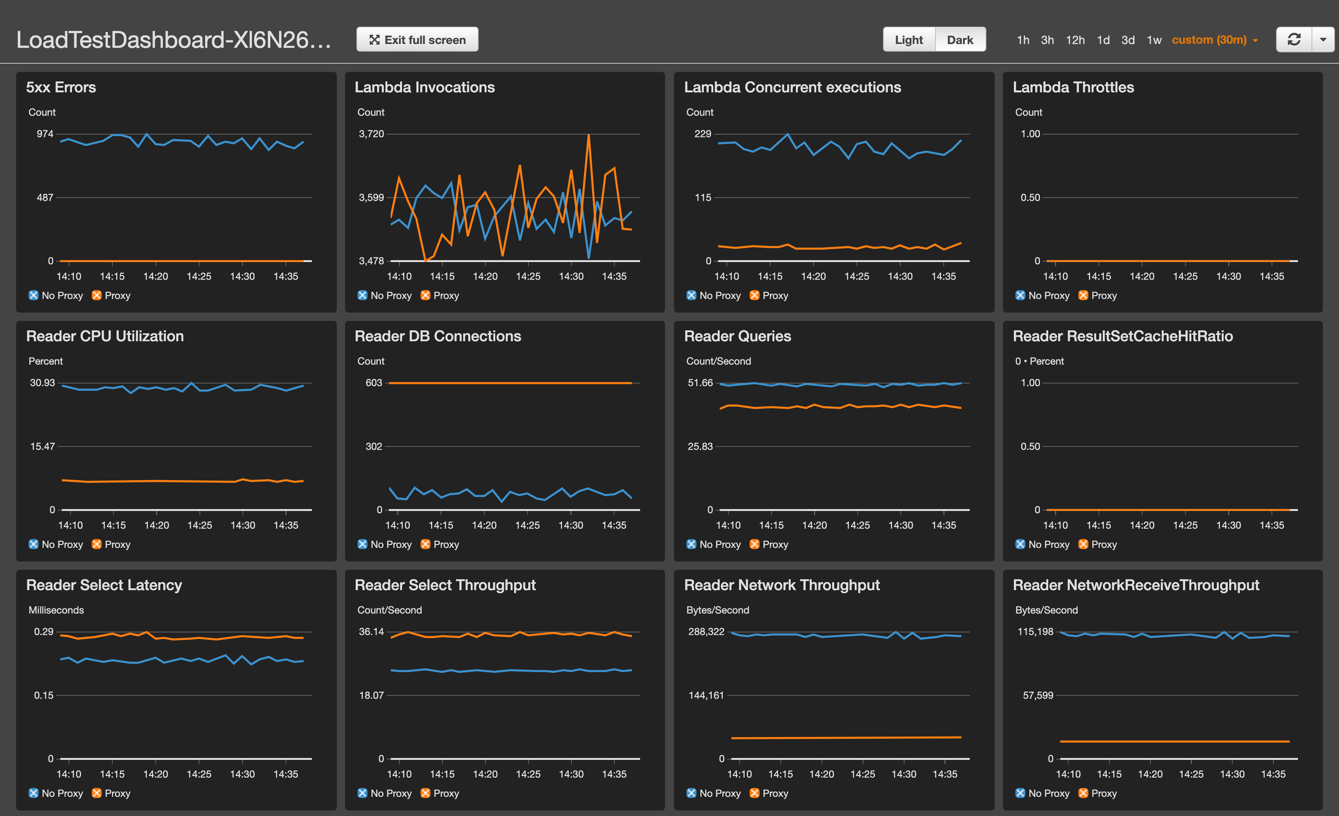Screen dimensions: 1339x816
Task: Set time range to 12h
Action: coord(1075,40)
